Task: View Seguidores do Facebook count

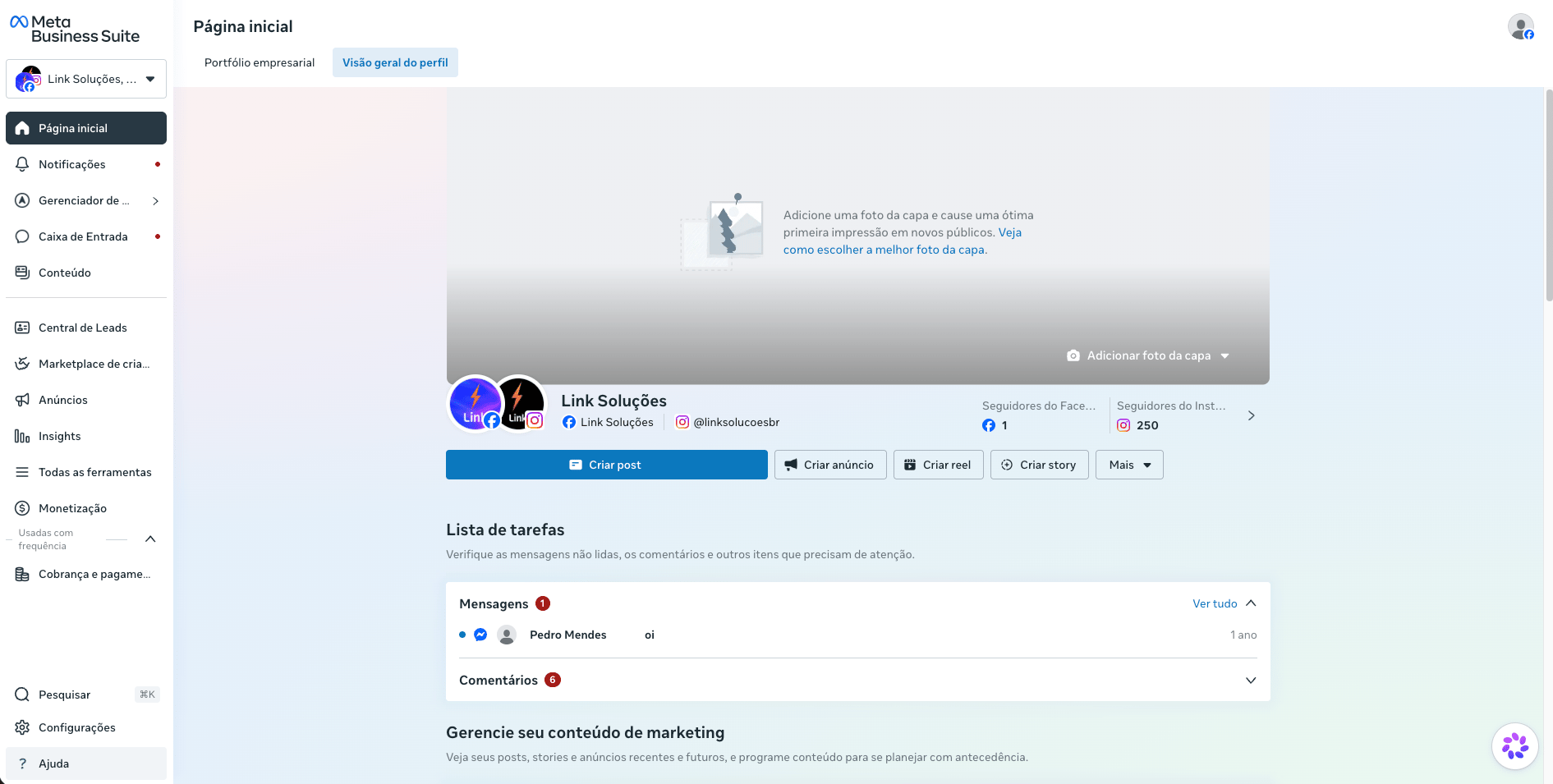Action: pyautogui.click(x=1039, y=415)
